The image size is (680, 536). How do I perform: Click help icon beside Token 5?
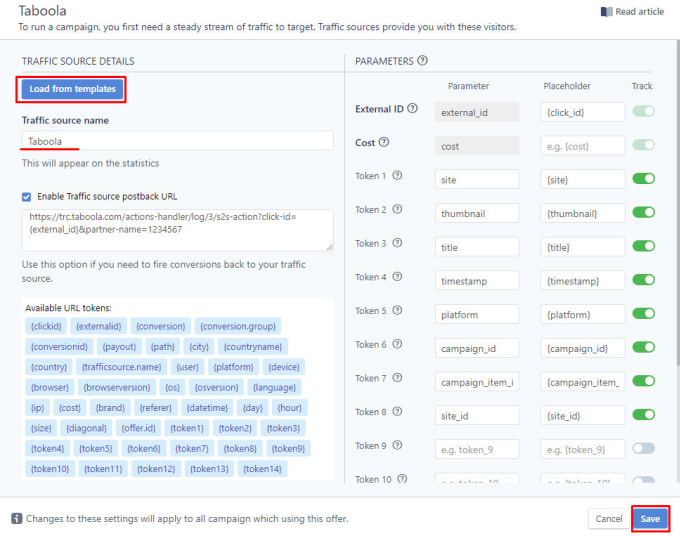click(397, 310)
